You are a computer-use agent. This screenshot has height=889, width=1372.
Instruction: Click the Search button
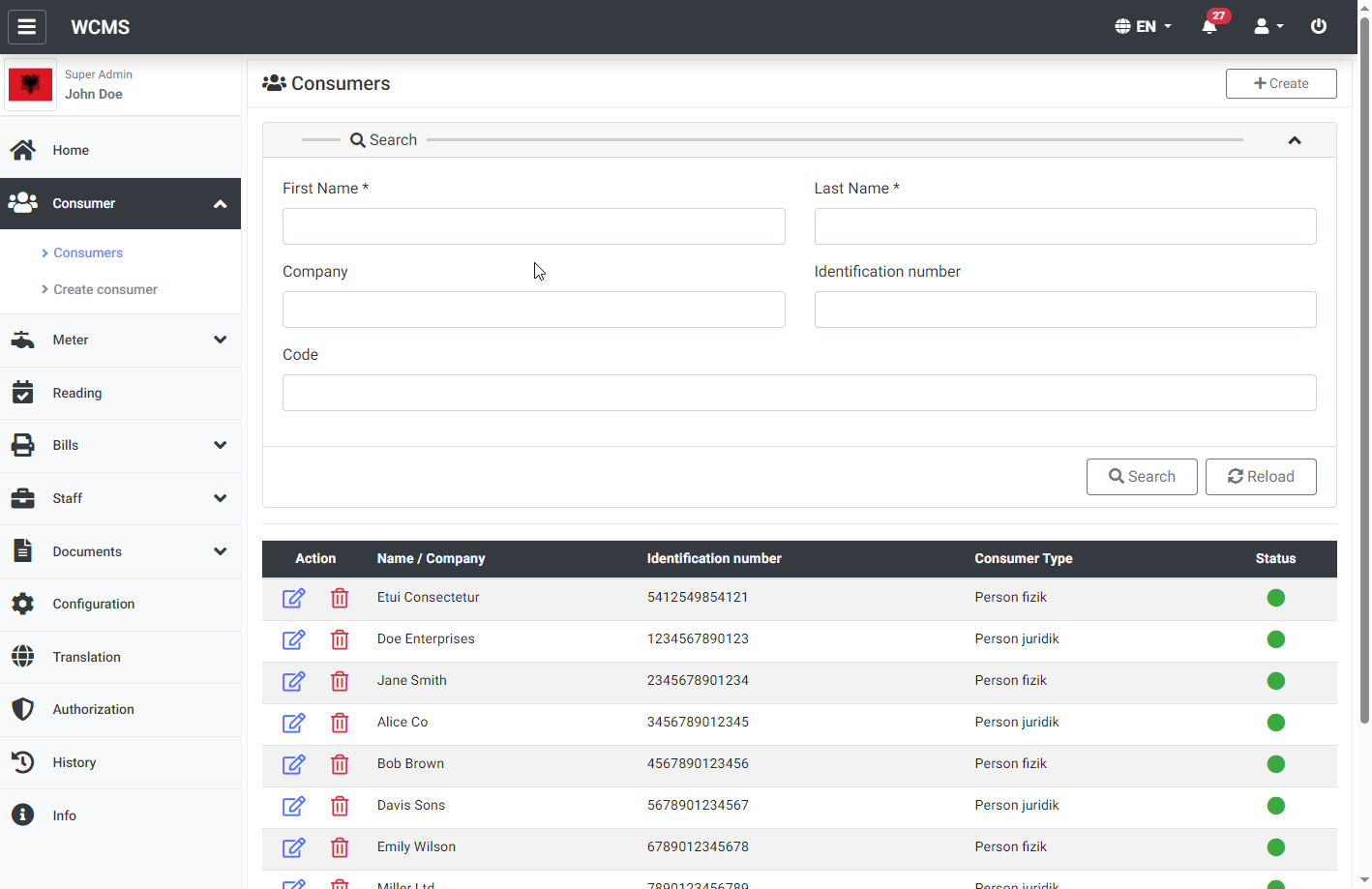(1142, 477)
